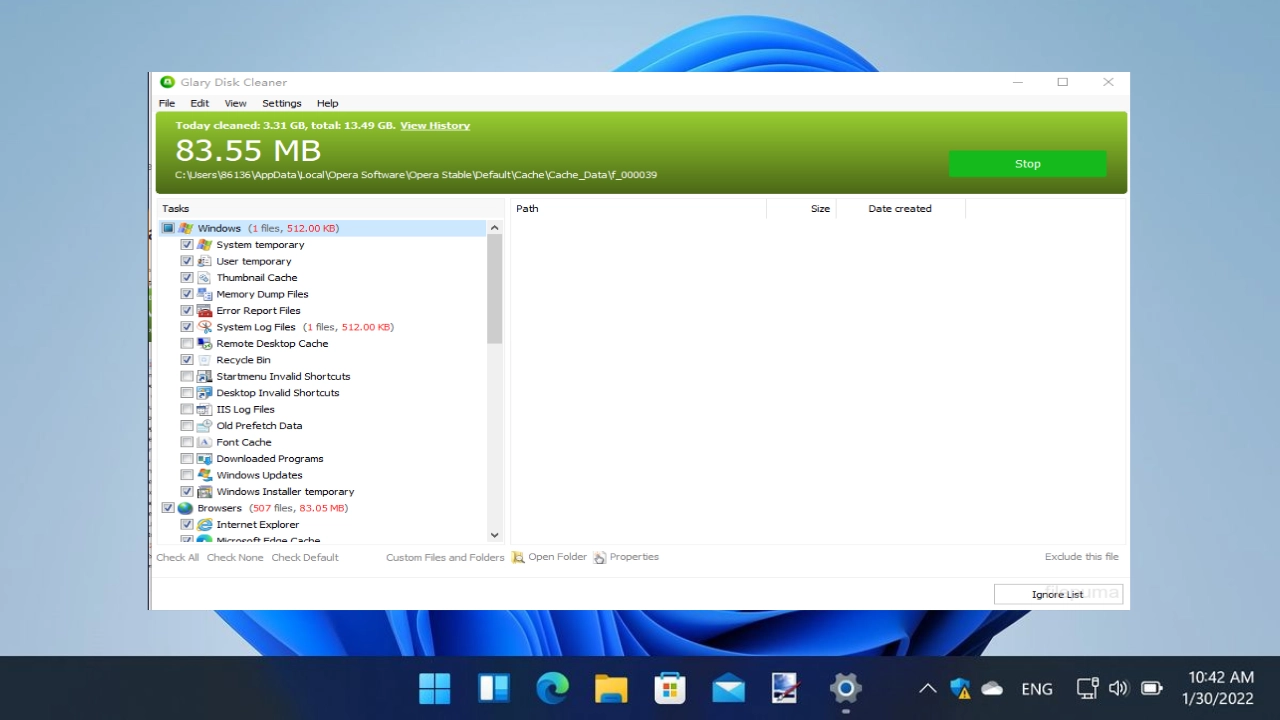Click the IIS Log Files icon
The height and width of the screenshot is (720, 1280).
click(x=205, y=410)
